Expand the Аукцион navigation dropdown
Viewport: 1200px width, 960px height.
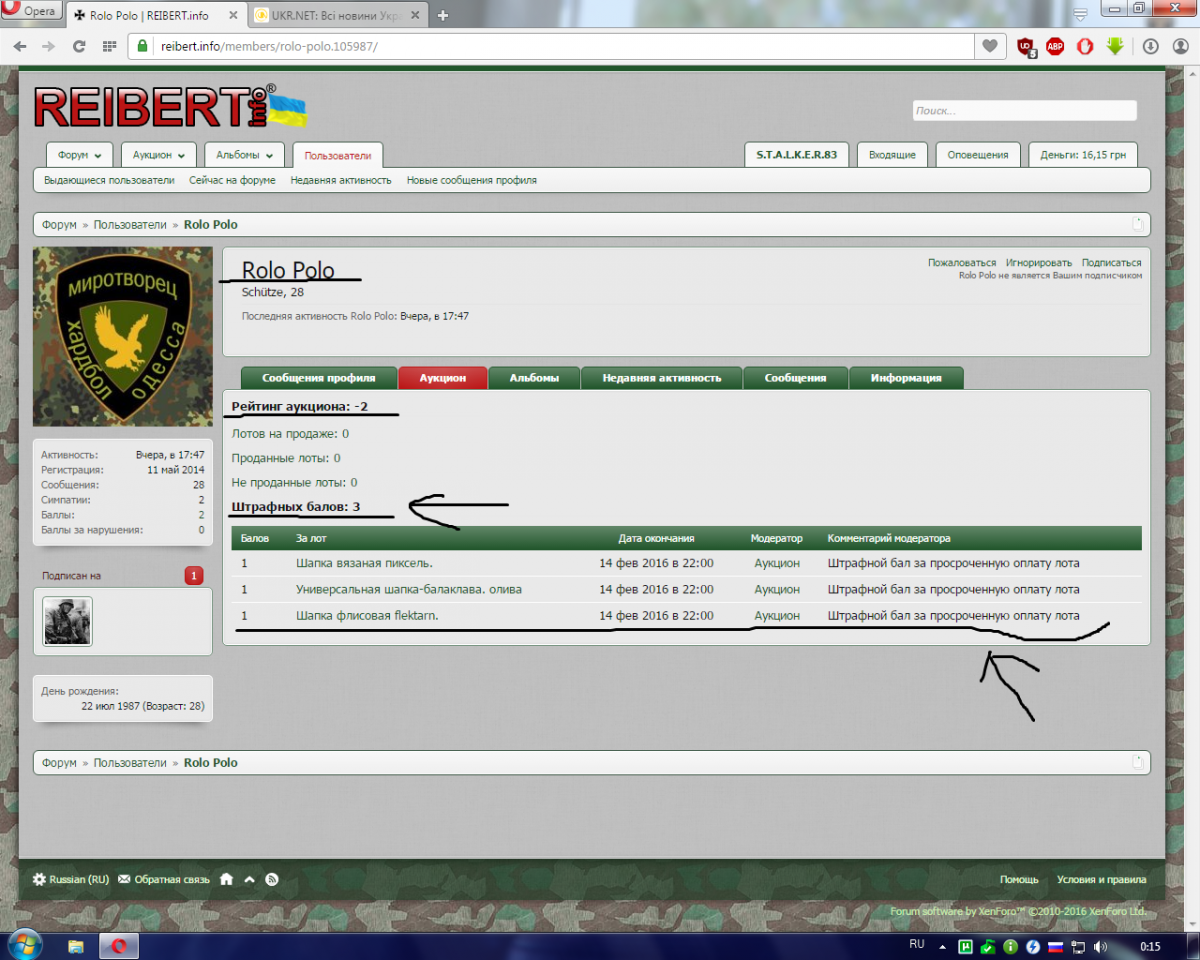pyautogui.click(x=159, y=156)
